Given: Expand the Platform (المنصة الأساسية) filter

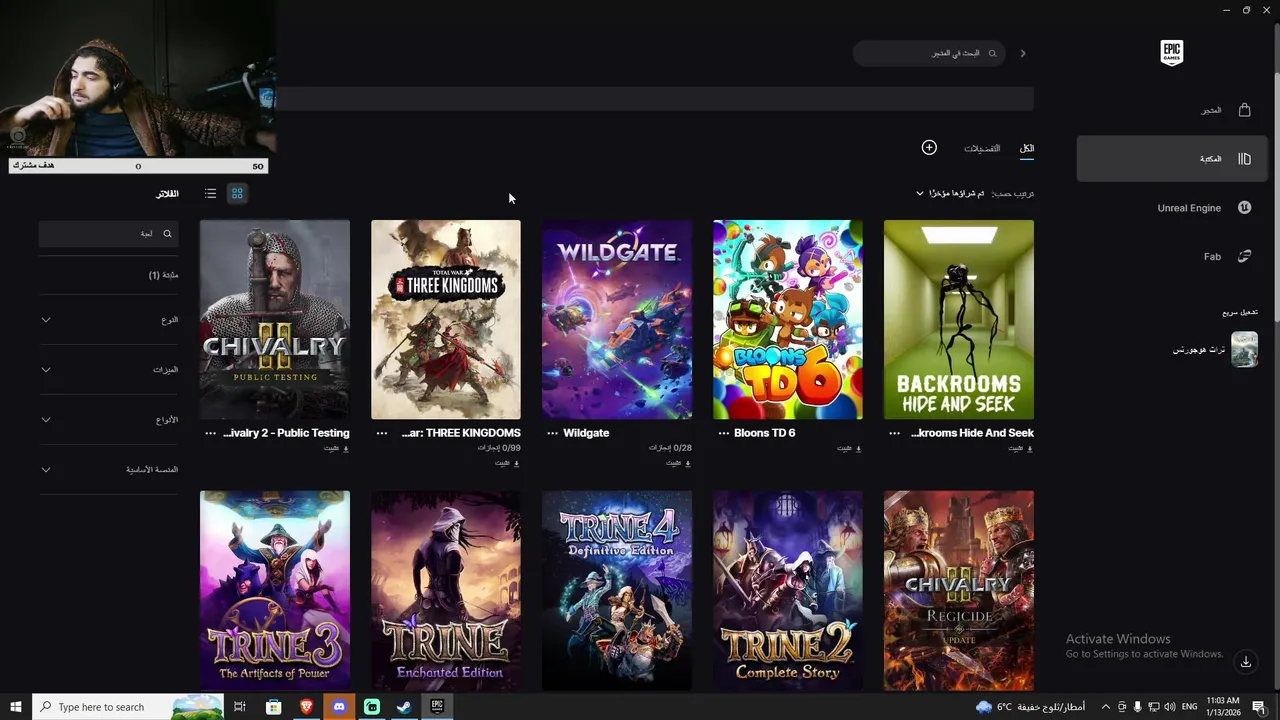Looking at the screenshot, I should [109, 470].
